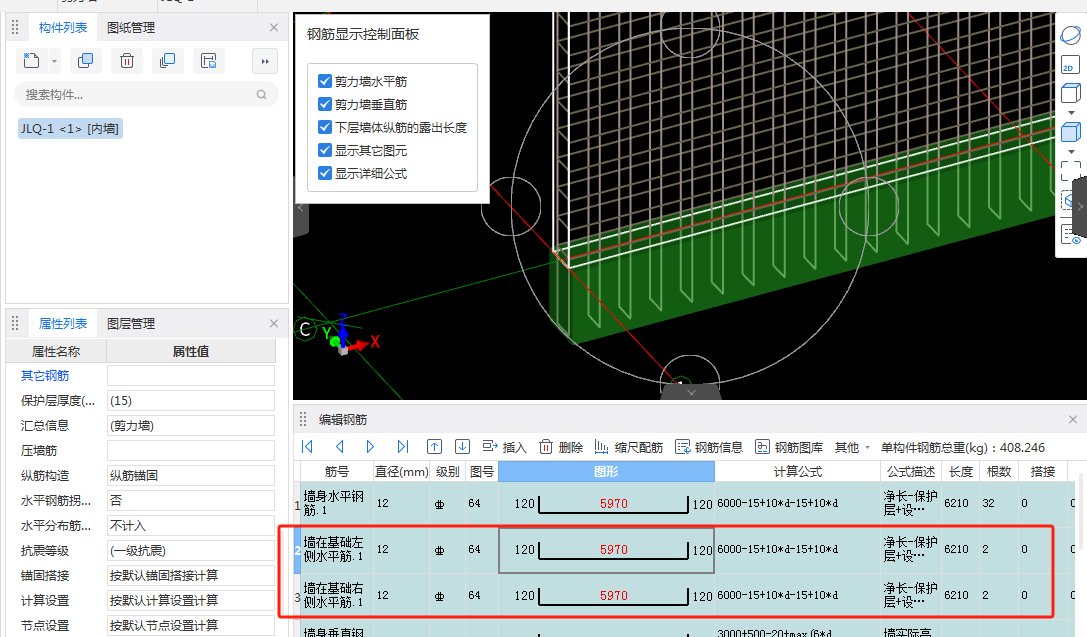
Task: Click the 插入 button
Action: 505,447
